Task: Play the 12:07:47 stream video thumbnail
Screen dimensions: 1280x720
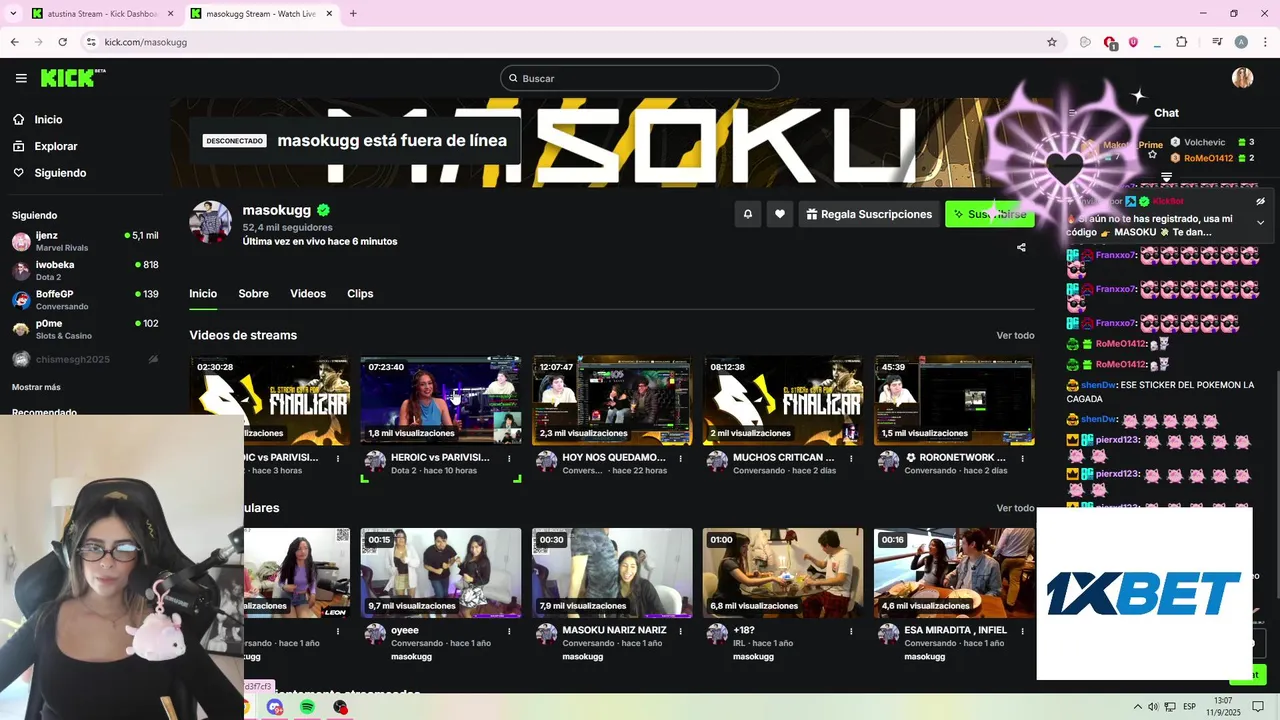Action: (612, 400)
